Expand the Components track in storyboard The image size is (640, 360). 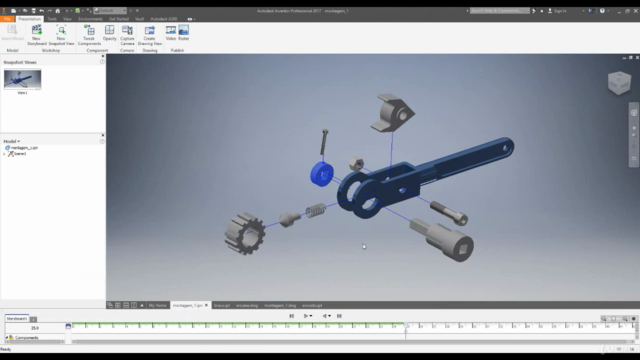7,338
